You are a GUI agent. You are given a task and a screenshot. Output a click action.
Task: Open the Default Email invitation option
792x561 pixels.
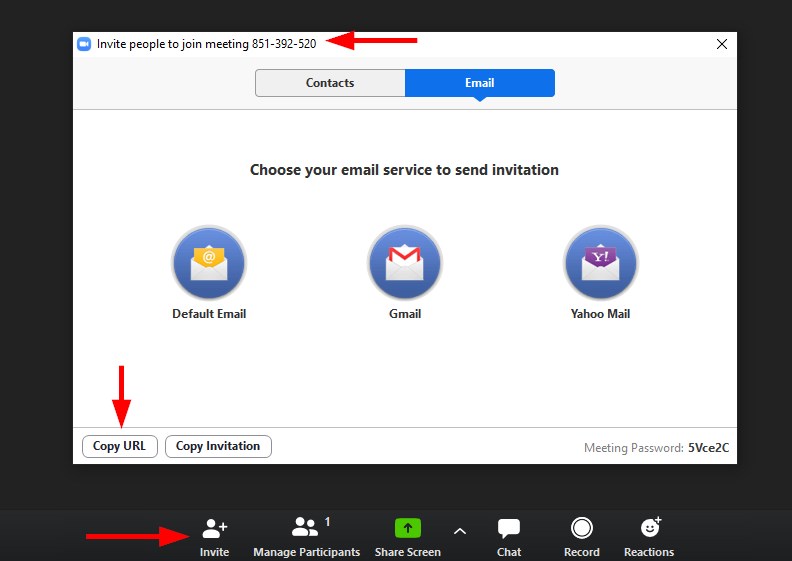pos(209,263)
